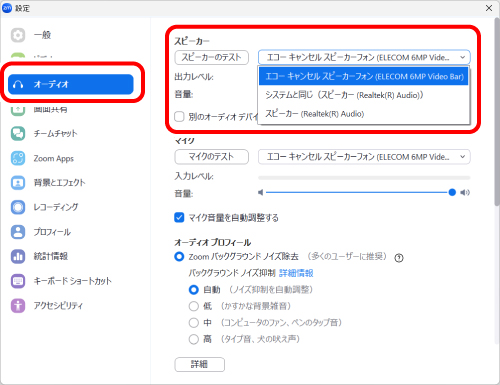Switch to 背景とエフェクト tab
The height and width of the screenshot is (385, 500).
click(x=59, y=183)
